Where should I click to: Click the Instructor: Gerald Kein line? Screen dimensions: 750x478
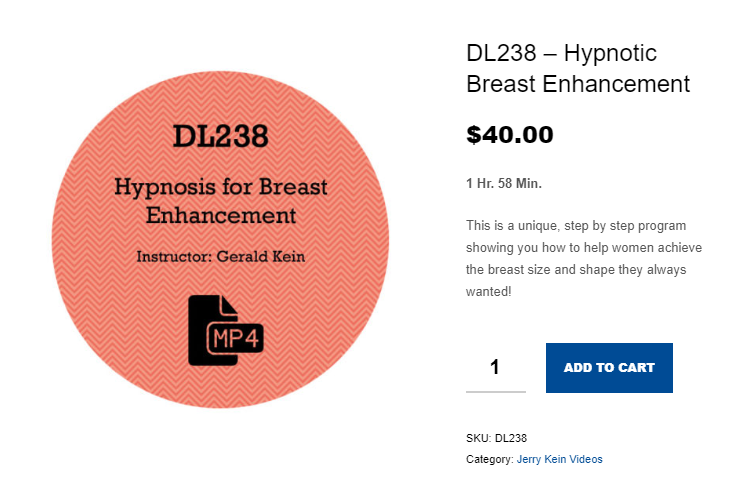click(220, 256)
